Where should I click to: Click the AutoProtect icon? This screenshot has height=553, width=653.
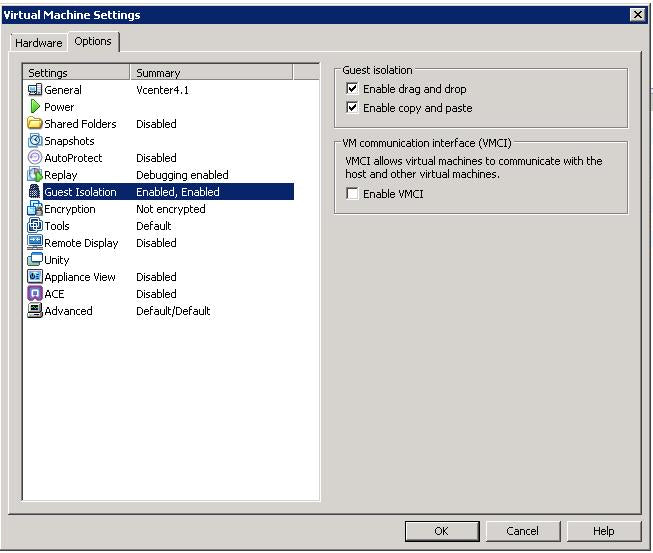35,158
